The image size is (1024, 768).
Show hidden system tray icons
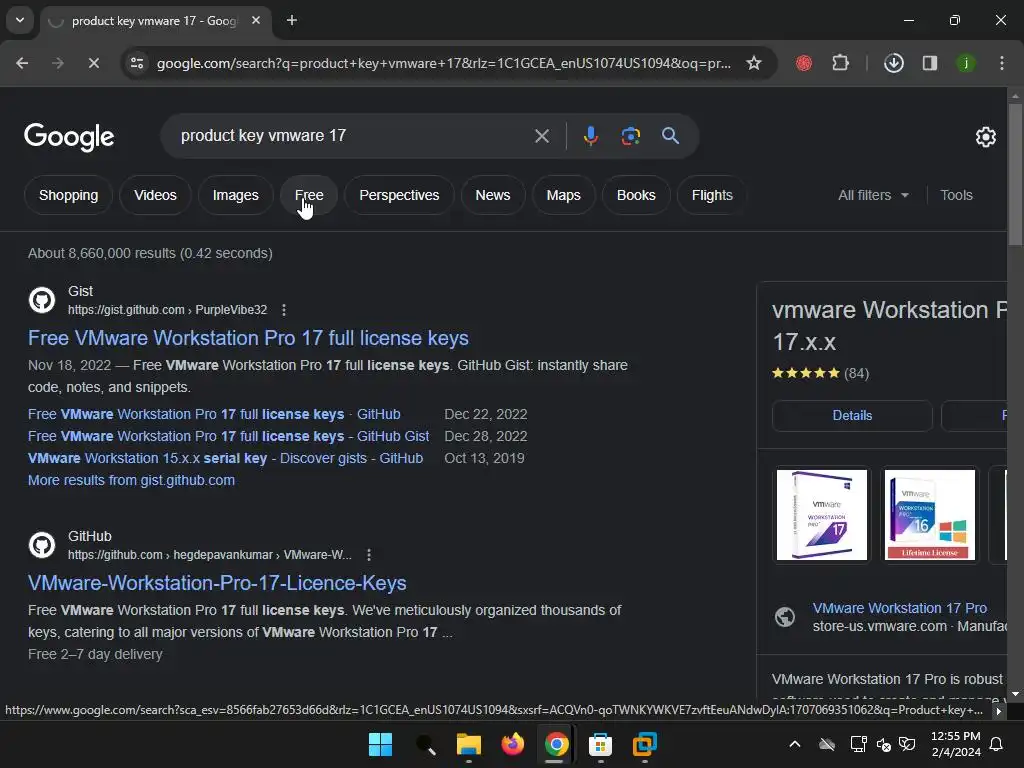[x=795, y=744]
